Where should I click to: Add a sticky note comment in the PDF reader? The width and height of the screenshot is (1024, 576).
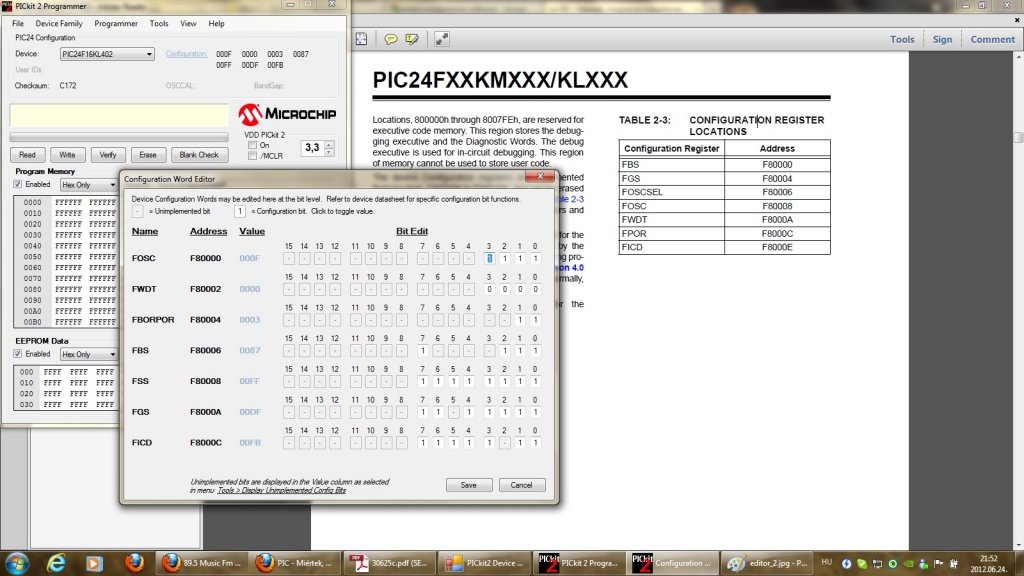coord(391,39)
